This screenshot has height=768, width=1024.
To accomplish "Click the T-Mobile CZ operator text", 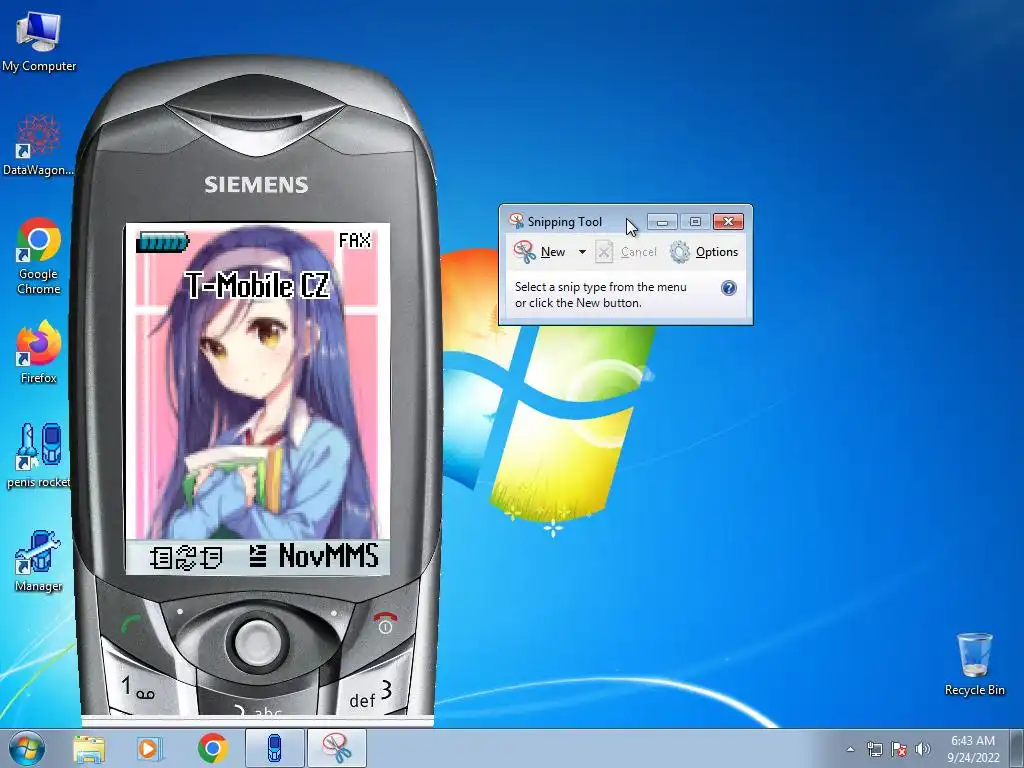I will click(x=257, y=285).
